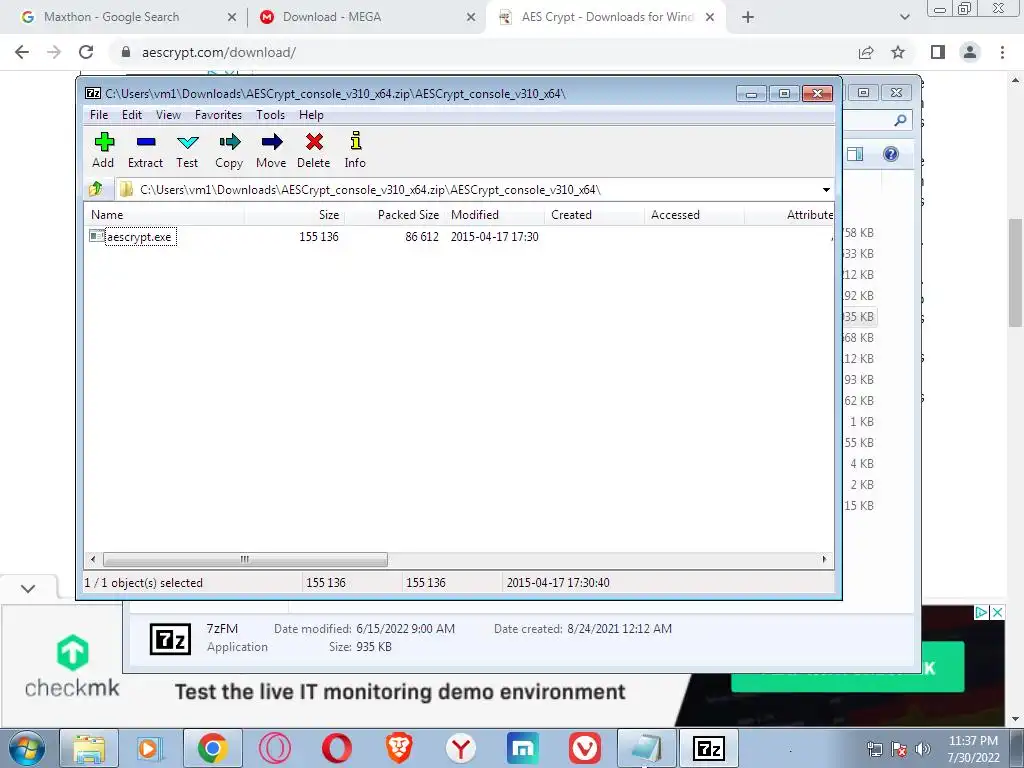
Task: Click the aescrypt.com/download address bar
Action: (x=219, y=53)
